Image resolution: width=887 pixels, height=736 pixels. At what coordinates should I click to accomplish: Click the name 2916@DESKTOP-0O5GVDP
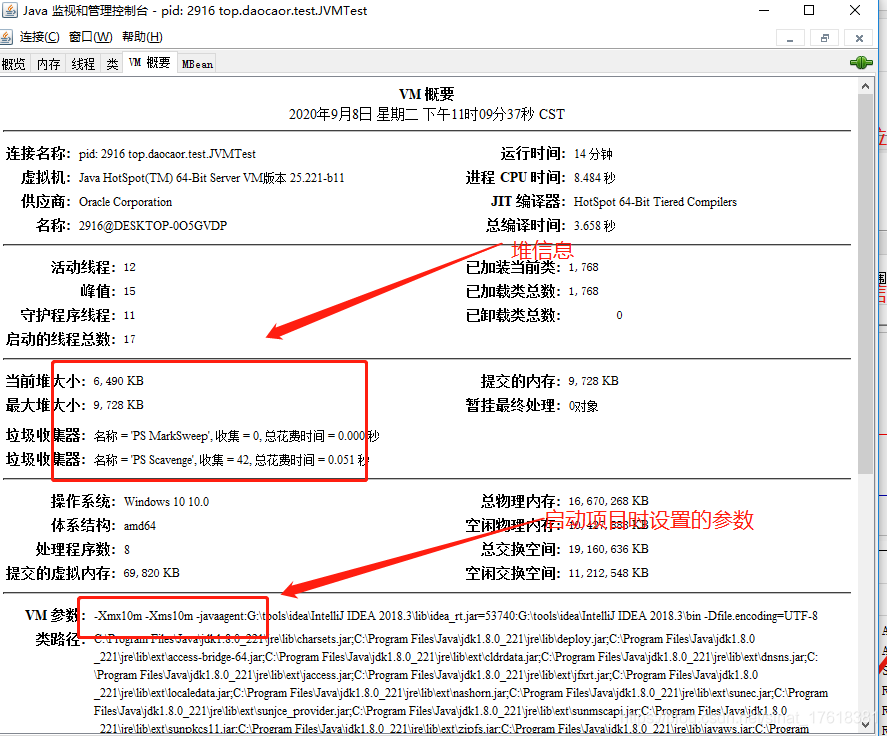(x=153, y=226)
